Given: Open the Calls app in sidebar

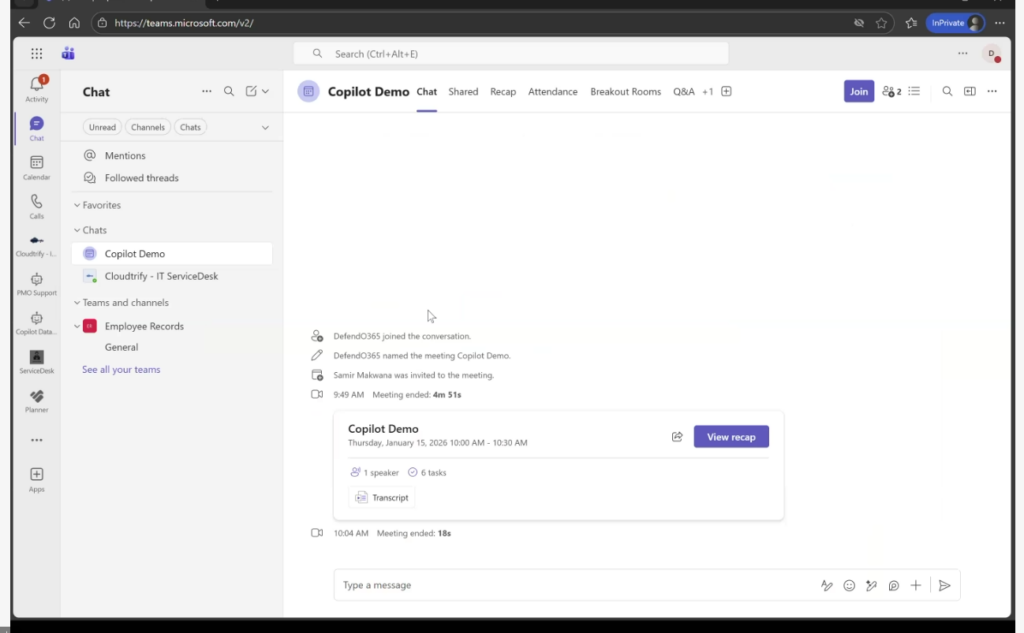Looking at the screenshot, I should point(37,206).
